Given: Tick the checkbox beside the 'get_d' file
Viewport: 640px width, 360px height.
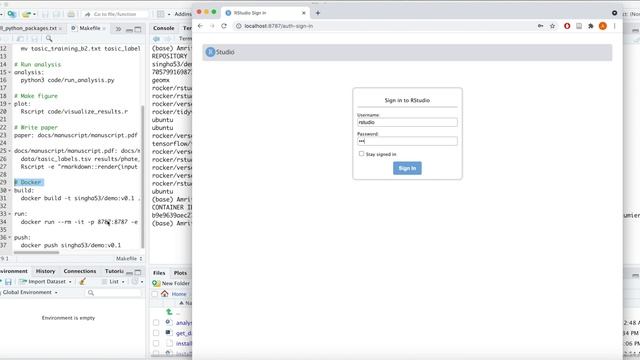Looking at the screenshot, I should tap(156, 333).
